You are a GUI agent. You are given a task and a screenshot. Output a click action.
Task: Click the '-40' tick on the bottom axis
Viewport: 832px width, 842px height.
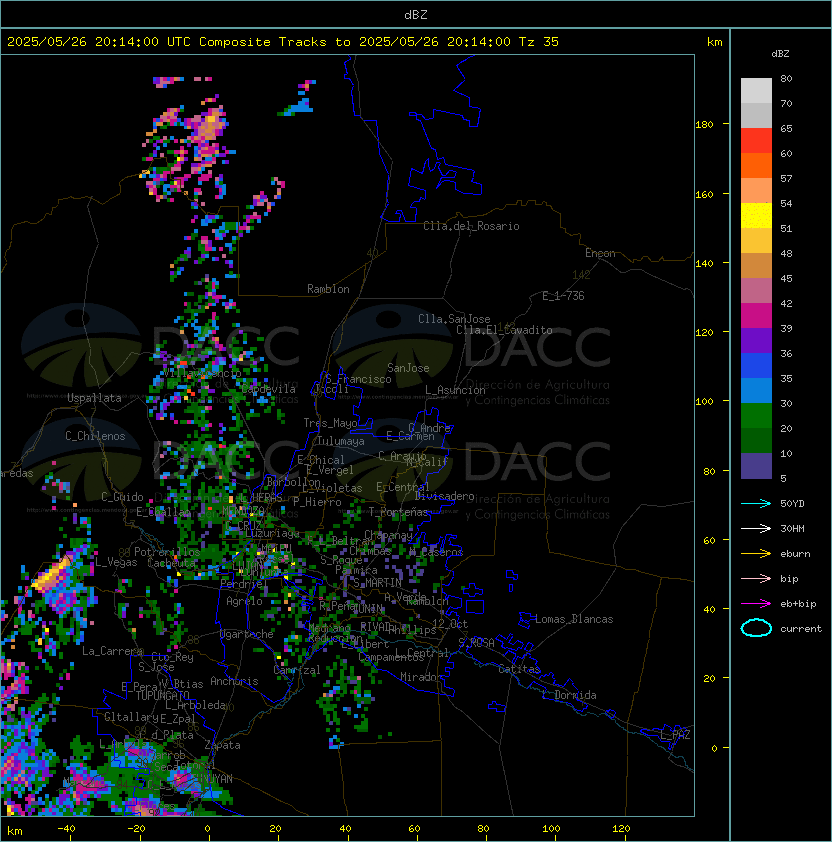click(66, 829)
